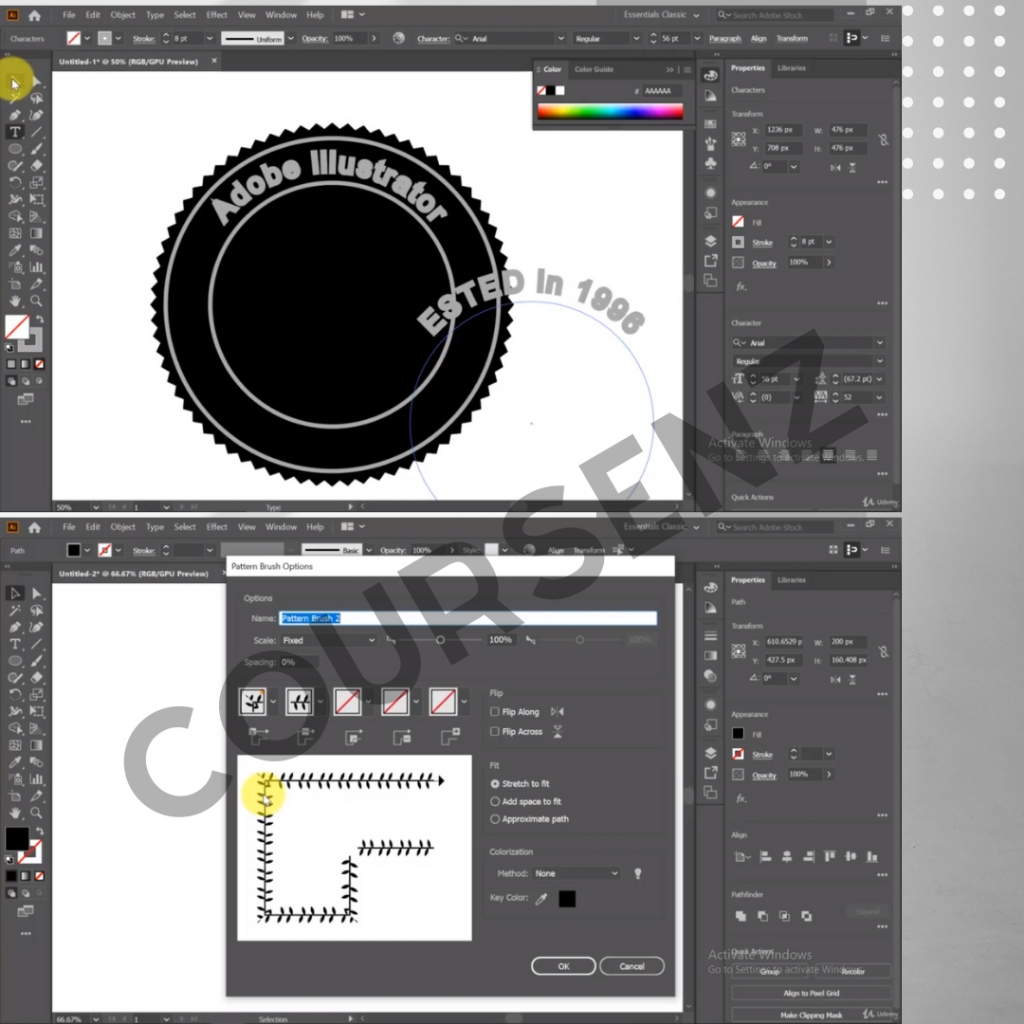Select the Add space to fit option
Viewport: 1024px width, 1024px height.
(494, 801)
